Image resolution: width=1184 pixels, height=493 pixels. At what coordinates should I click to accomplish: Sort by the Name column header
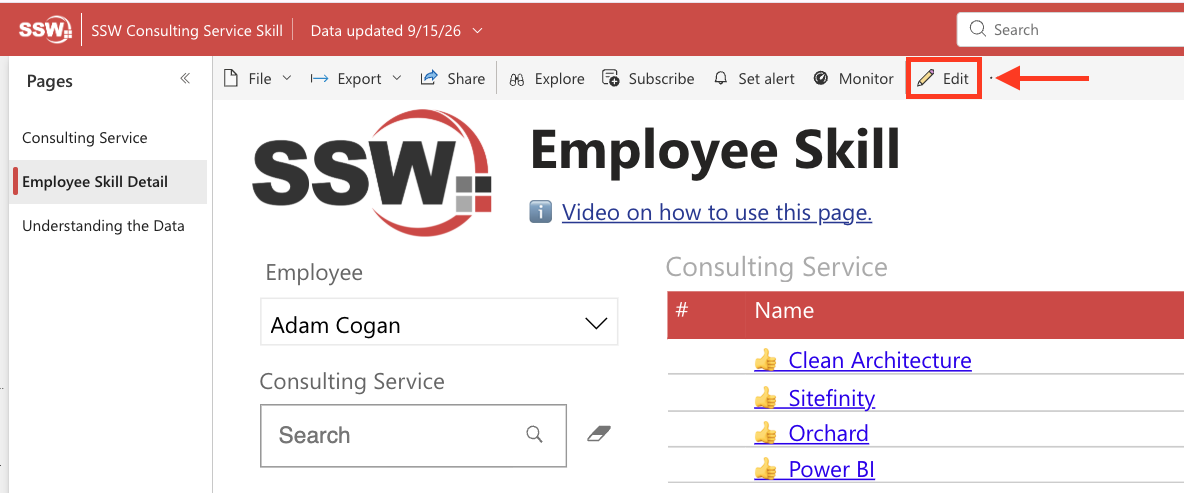pos(784,310)
